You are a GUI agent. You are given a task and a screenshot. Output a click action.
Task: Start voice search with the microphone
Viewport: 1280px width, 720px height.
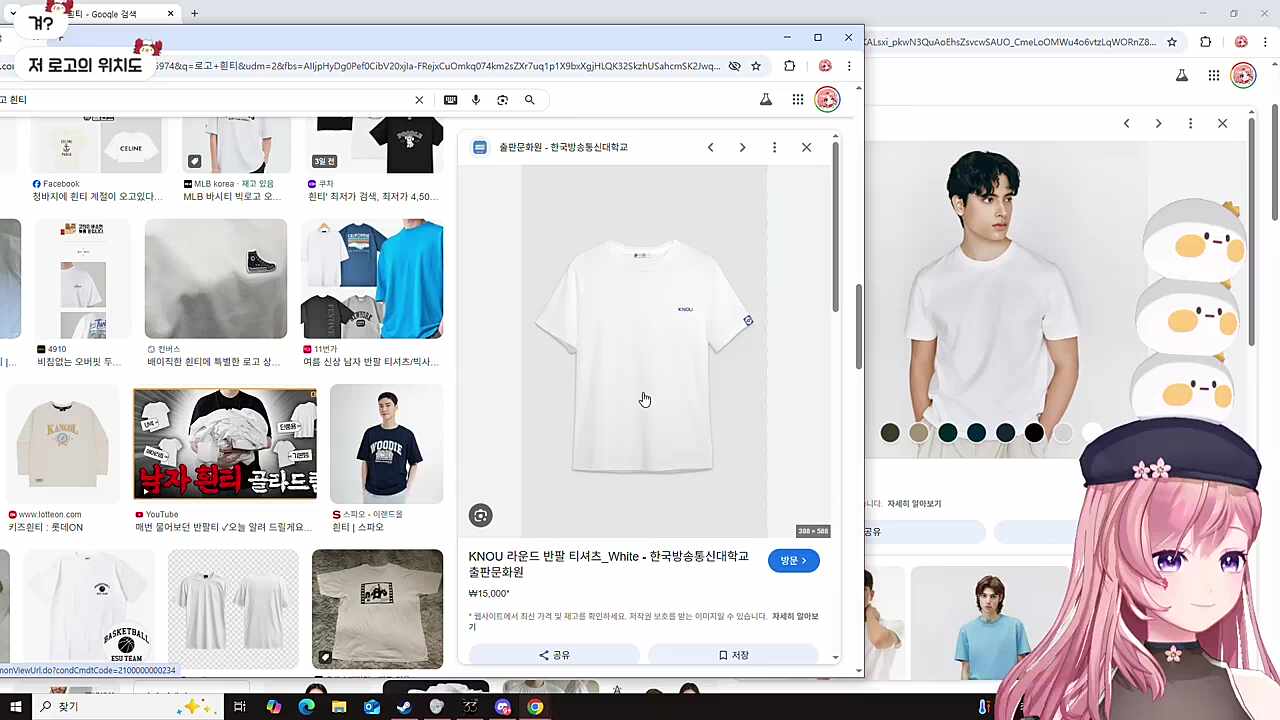pos(476,100)
